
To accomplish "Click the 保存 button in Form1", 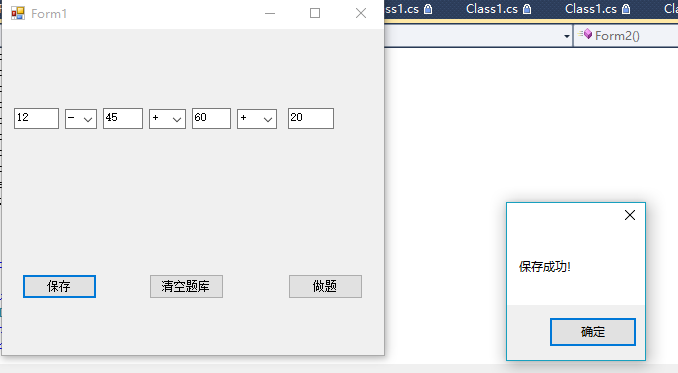I will click(x=59, y=287).
